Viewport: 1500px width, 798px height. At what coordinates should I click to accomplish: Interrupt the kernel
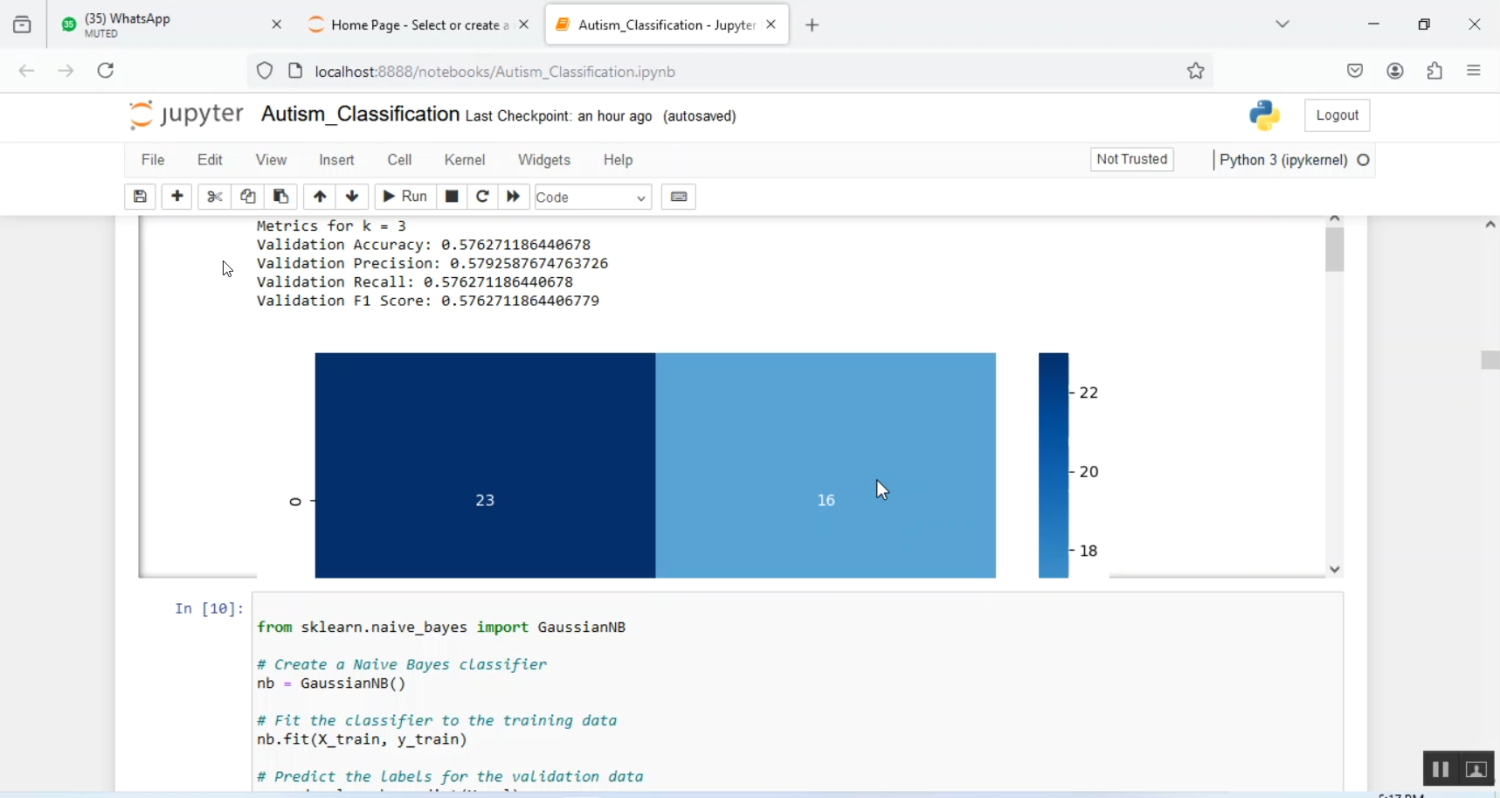coord(451,196)
